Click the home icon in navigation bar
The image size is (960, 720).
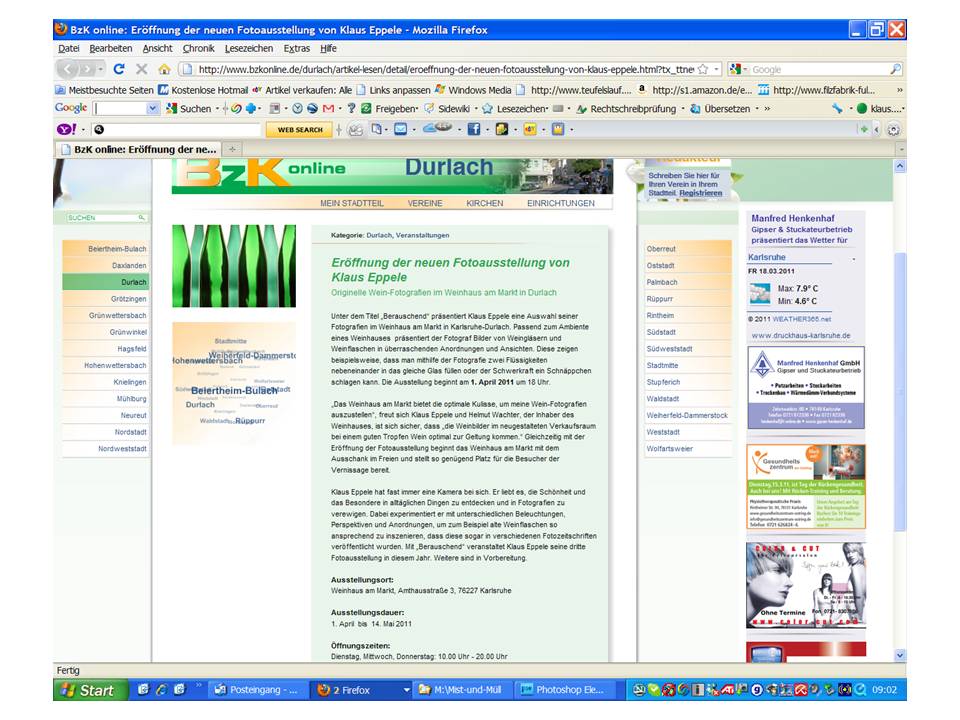click(x=164, y=69)
